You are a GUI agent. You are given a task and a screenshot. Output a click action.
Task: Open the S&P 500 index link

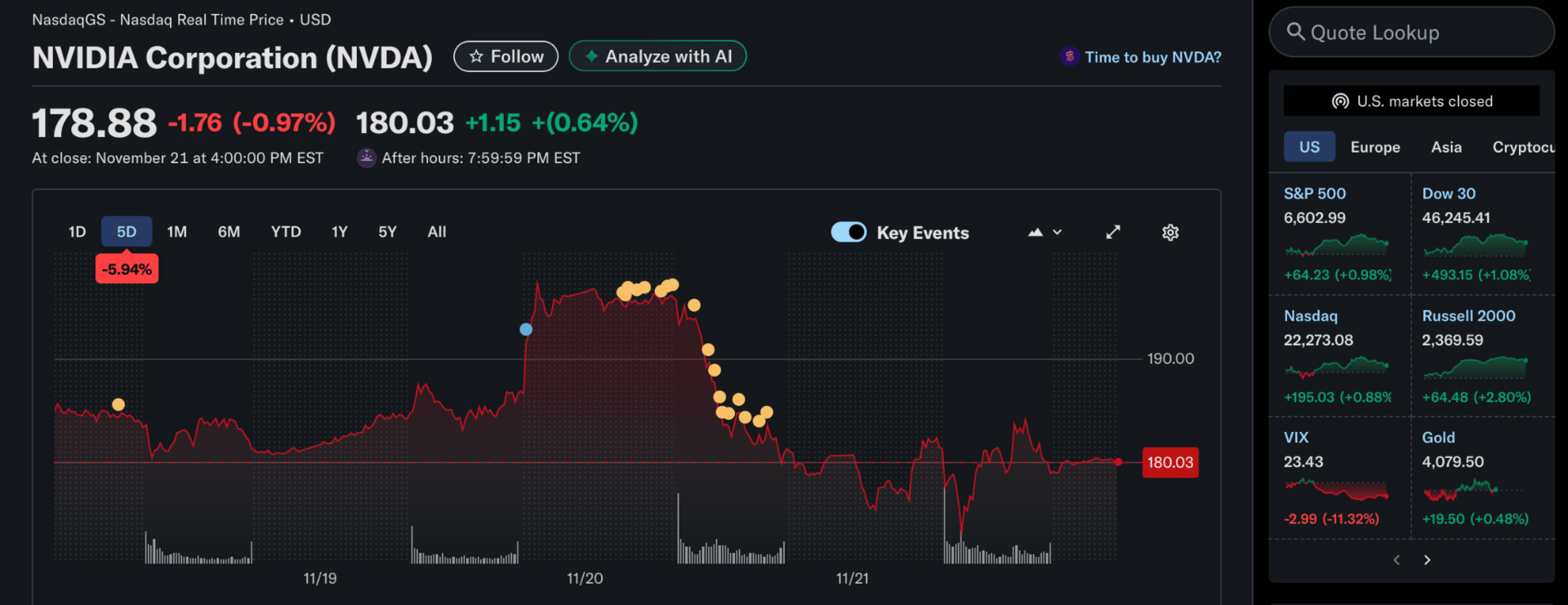coord(1315,194)
